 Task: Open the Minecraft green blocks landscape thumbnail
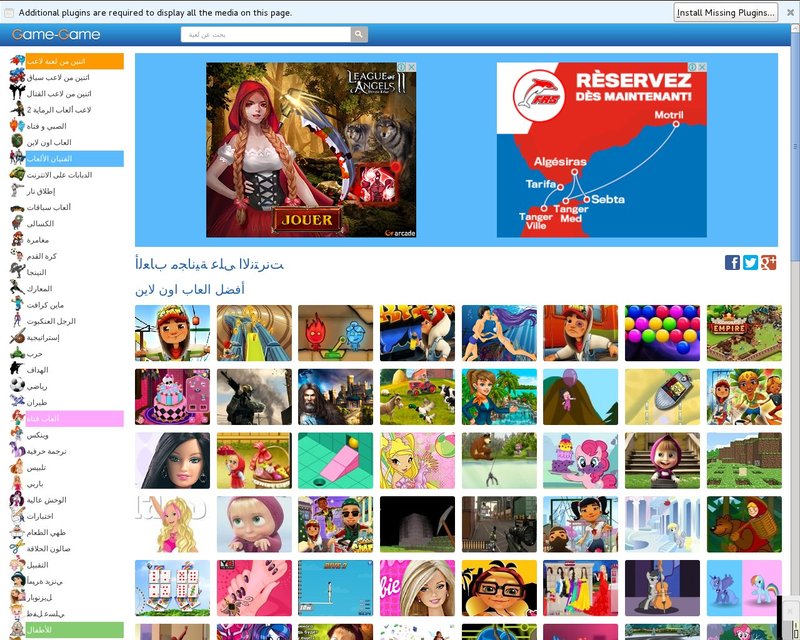point(744,460)
